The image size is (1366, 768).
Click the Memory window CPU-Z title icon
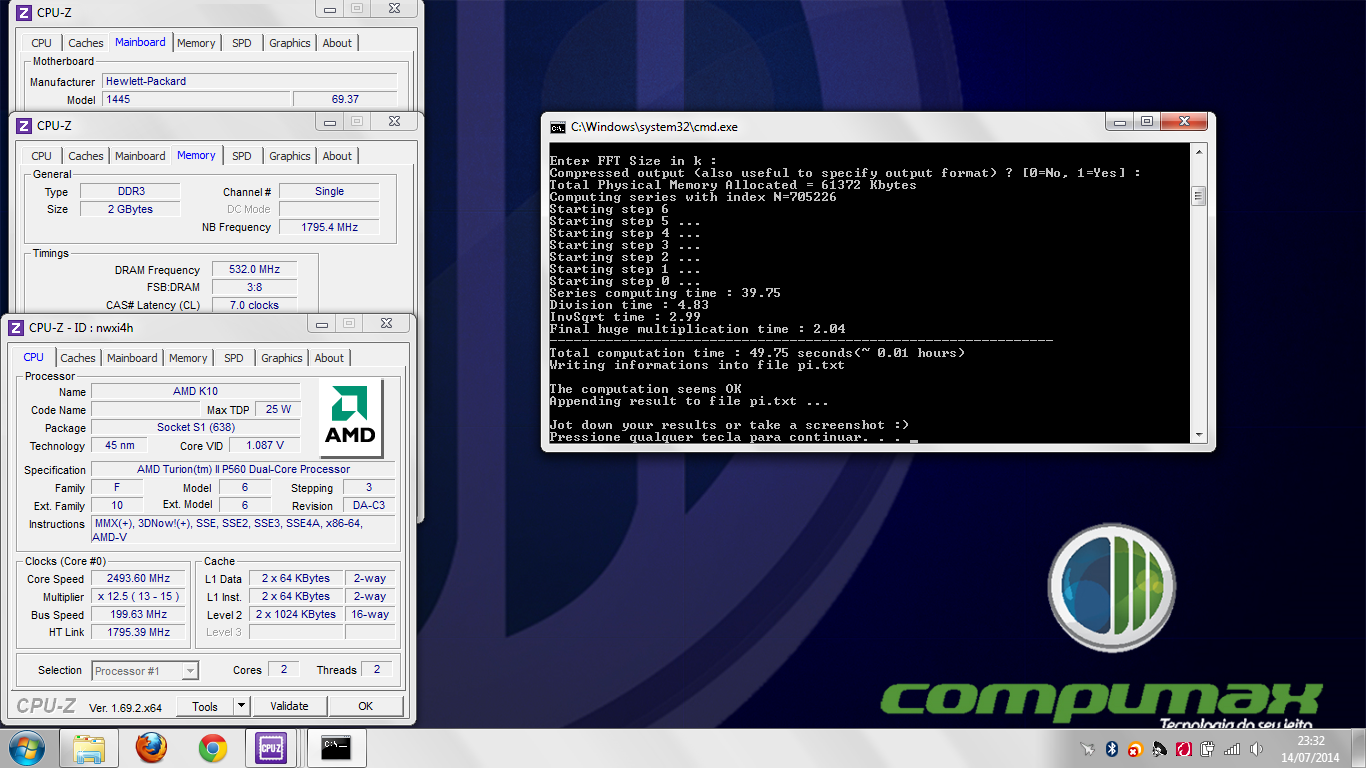point(24,125)
